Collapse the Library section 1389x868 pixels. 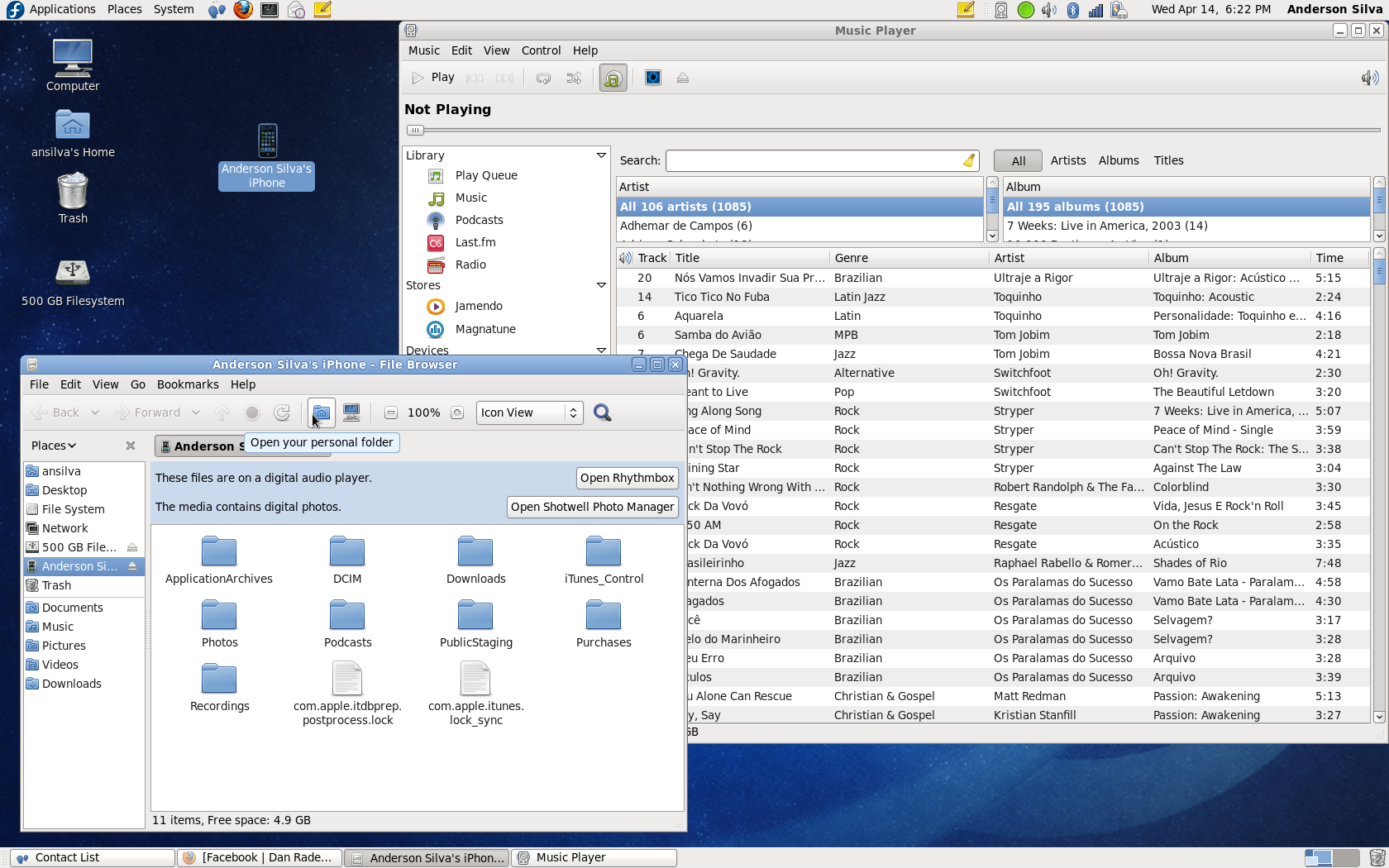pyautogui.click(x=601, y=155)
